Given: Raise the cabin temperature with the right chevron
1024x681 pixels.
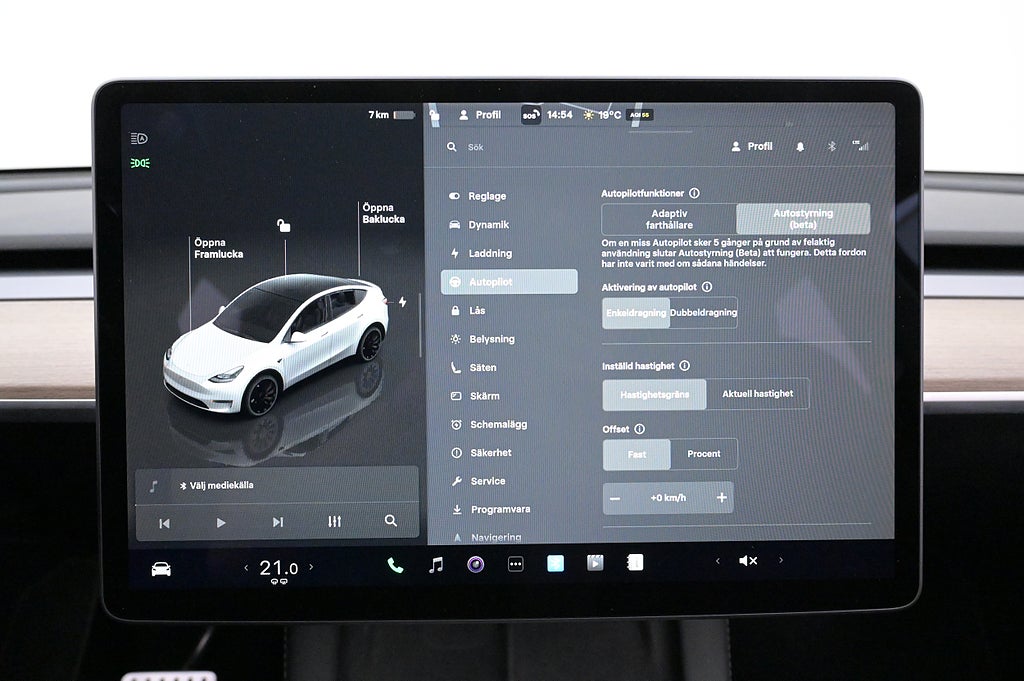Looking at the screenshot, I should [311, 567].
